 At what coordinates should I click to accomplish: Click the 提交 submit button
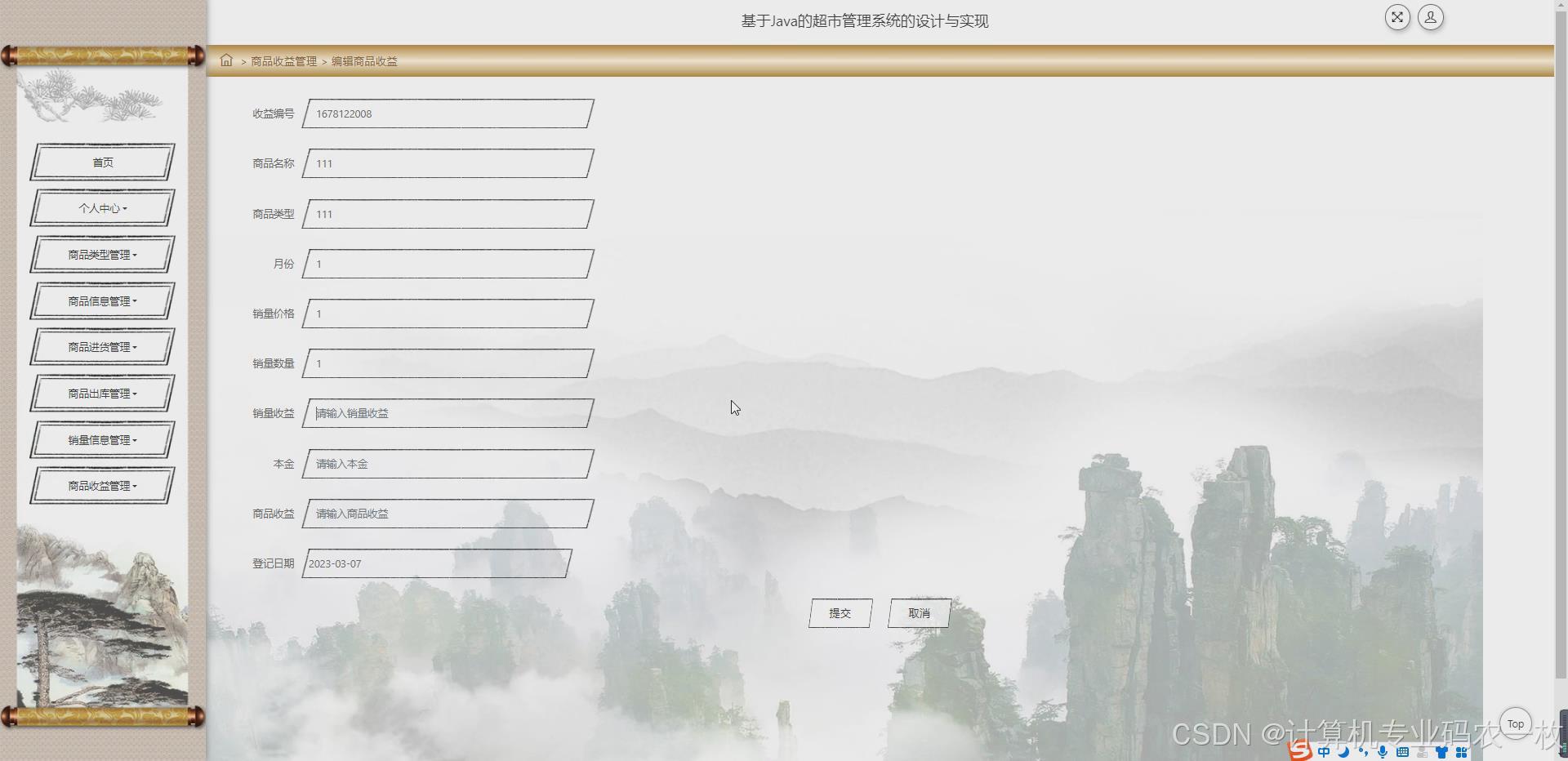pos(840,613)
